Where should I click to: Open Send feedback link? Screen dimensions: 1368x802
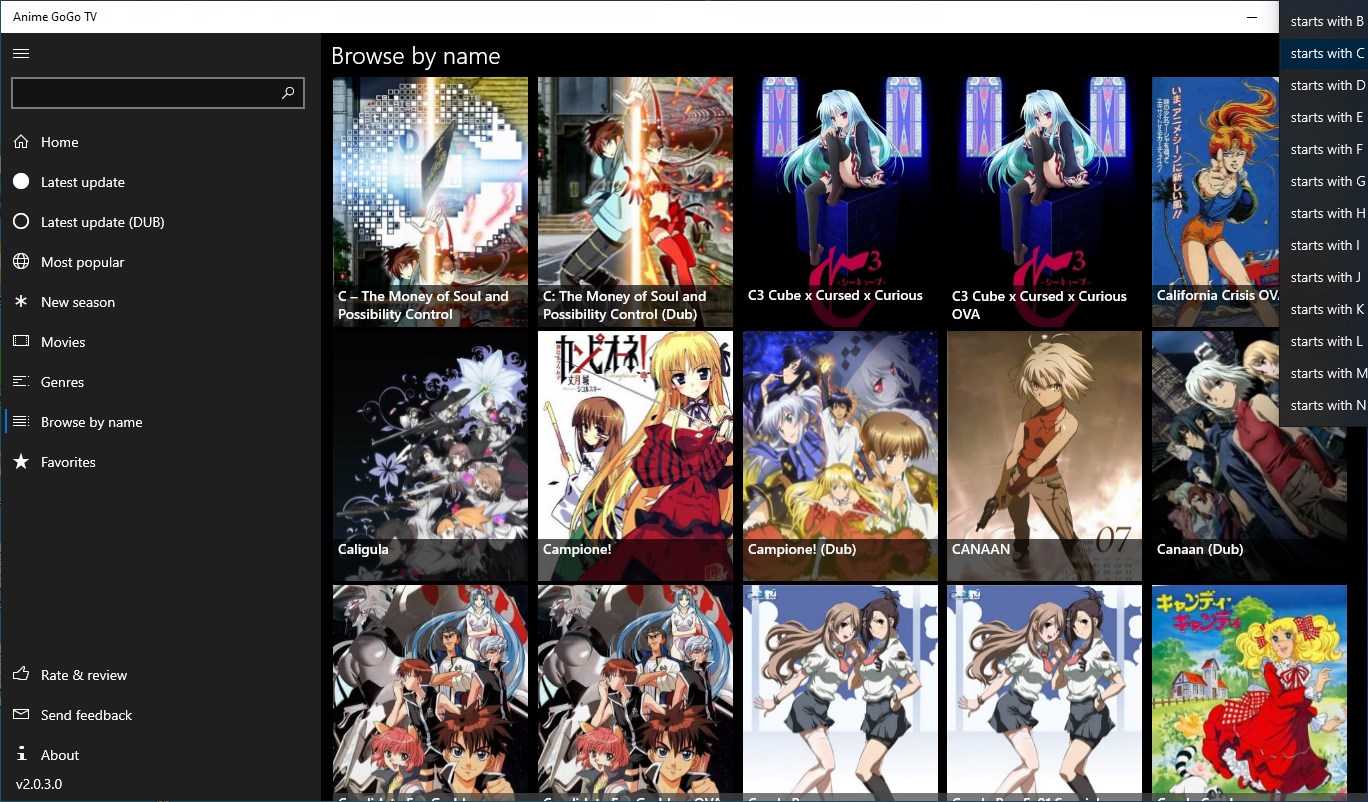click(86, 715)
